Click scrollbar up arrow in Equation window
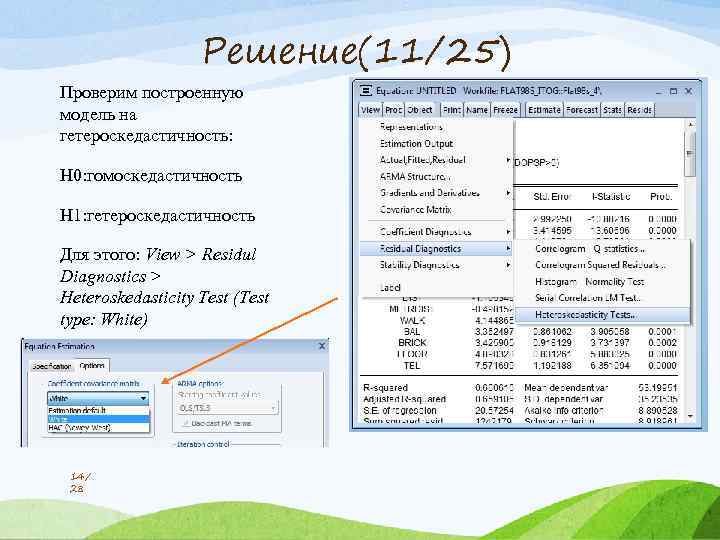 pos(690,125)
